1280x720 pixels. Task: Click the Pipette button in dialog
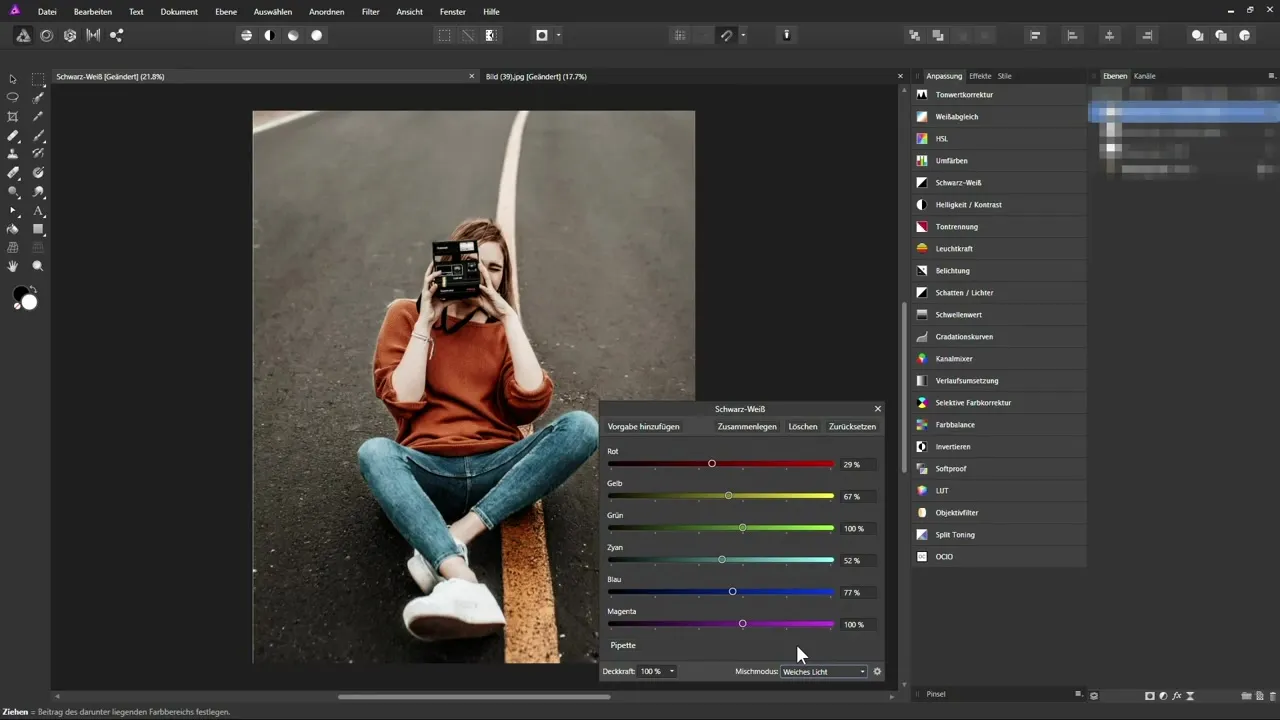pos(623,645)
